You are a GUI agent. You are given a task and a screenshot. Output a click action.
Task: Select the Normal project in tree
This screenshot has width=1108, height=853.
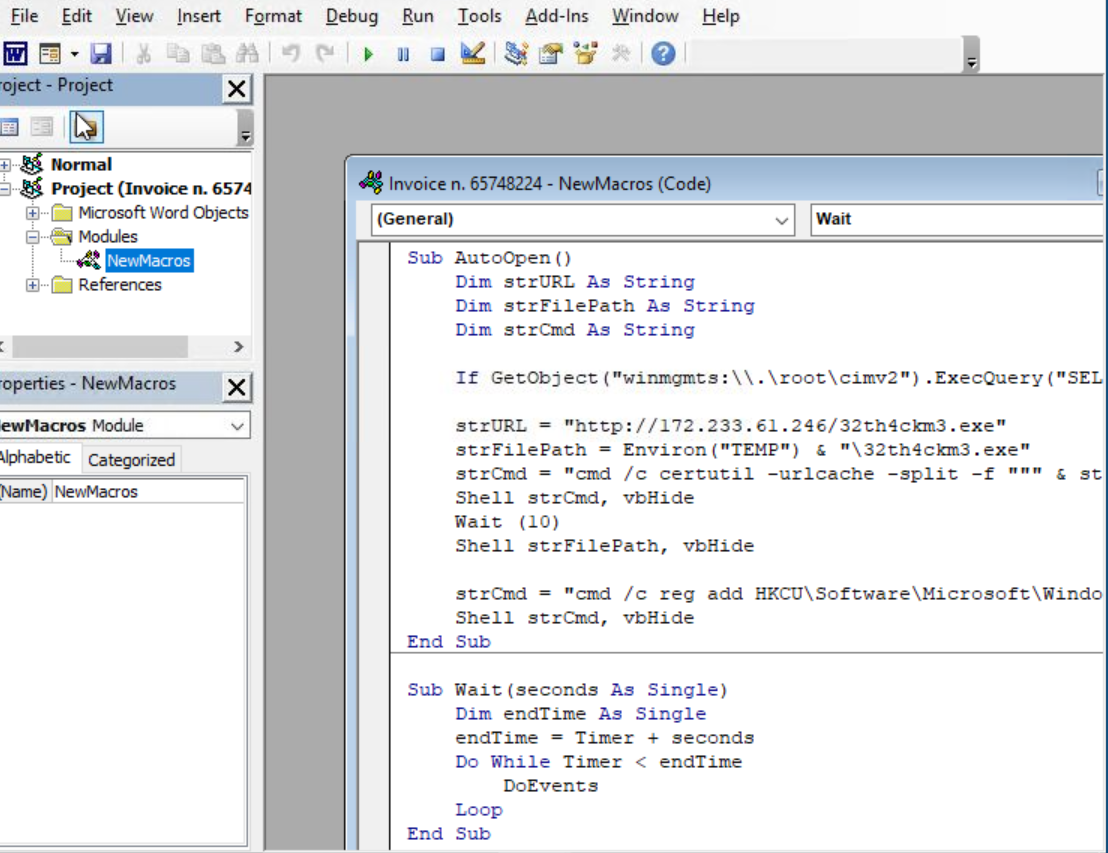click(x=81, y=165)
